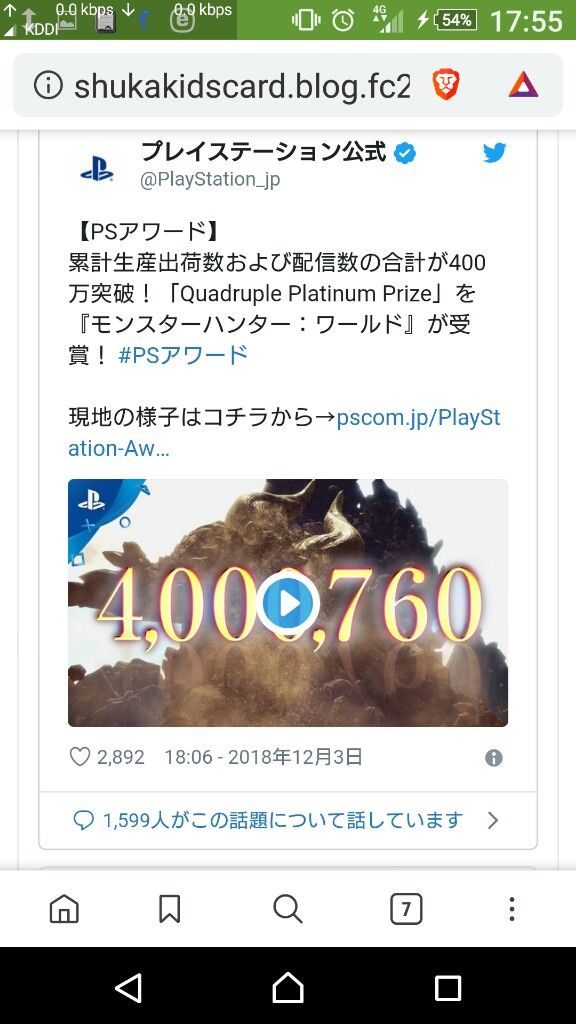This screenshot has width=576, height=1024.
Task: Open the Twitter bird logo
Action: pos(494,153)
